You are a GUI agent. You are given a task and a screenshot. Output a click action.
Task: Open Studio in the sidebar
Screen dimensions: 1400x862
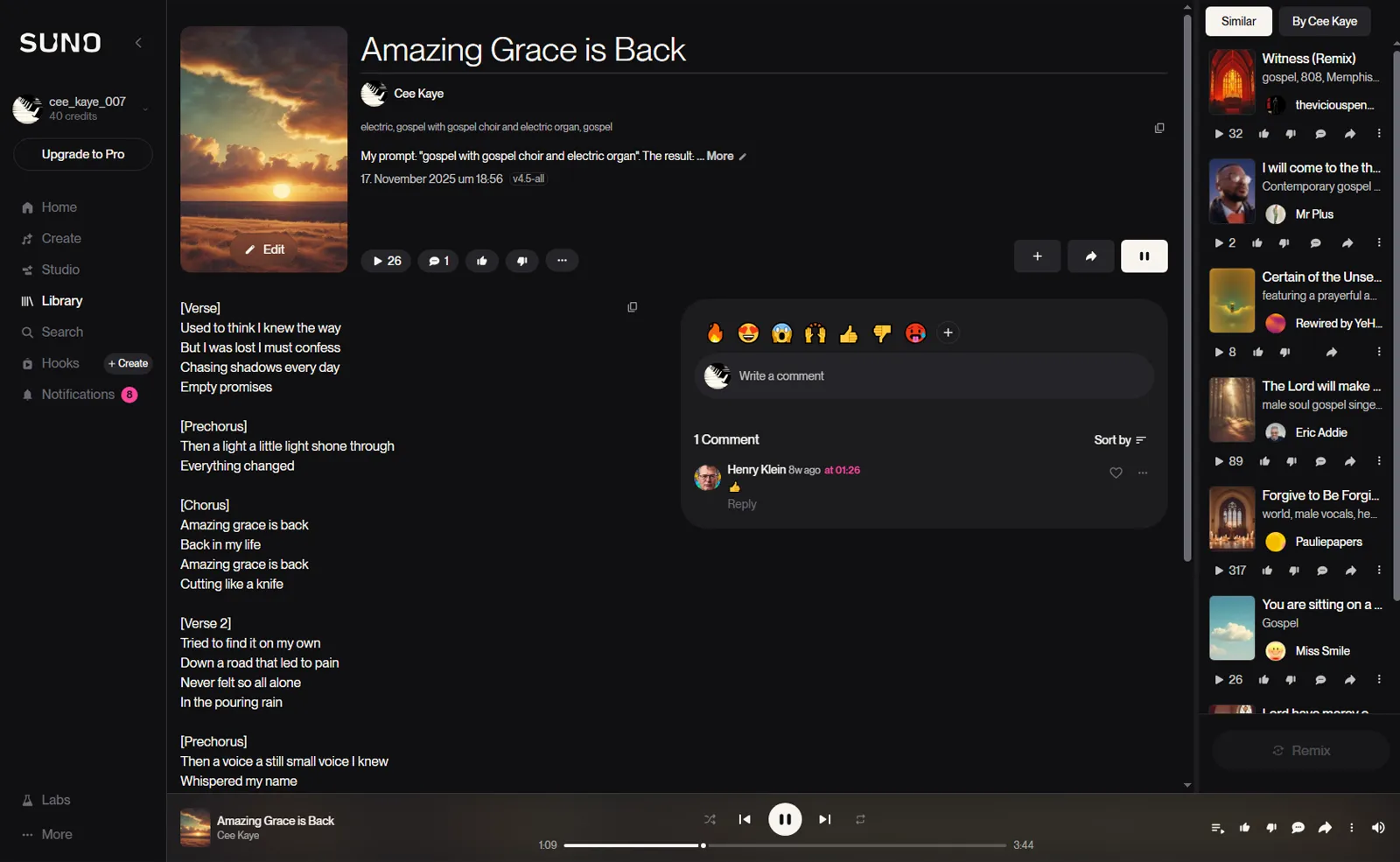pos(60,270)
